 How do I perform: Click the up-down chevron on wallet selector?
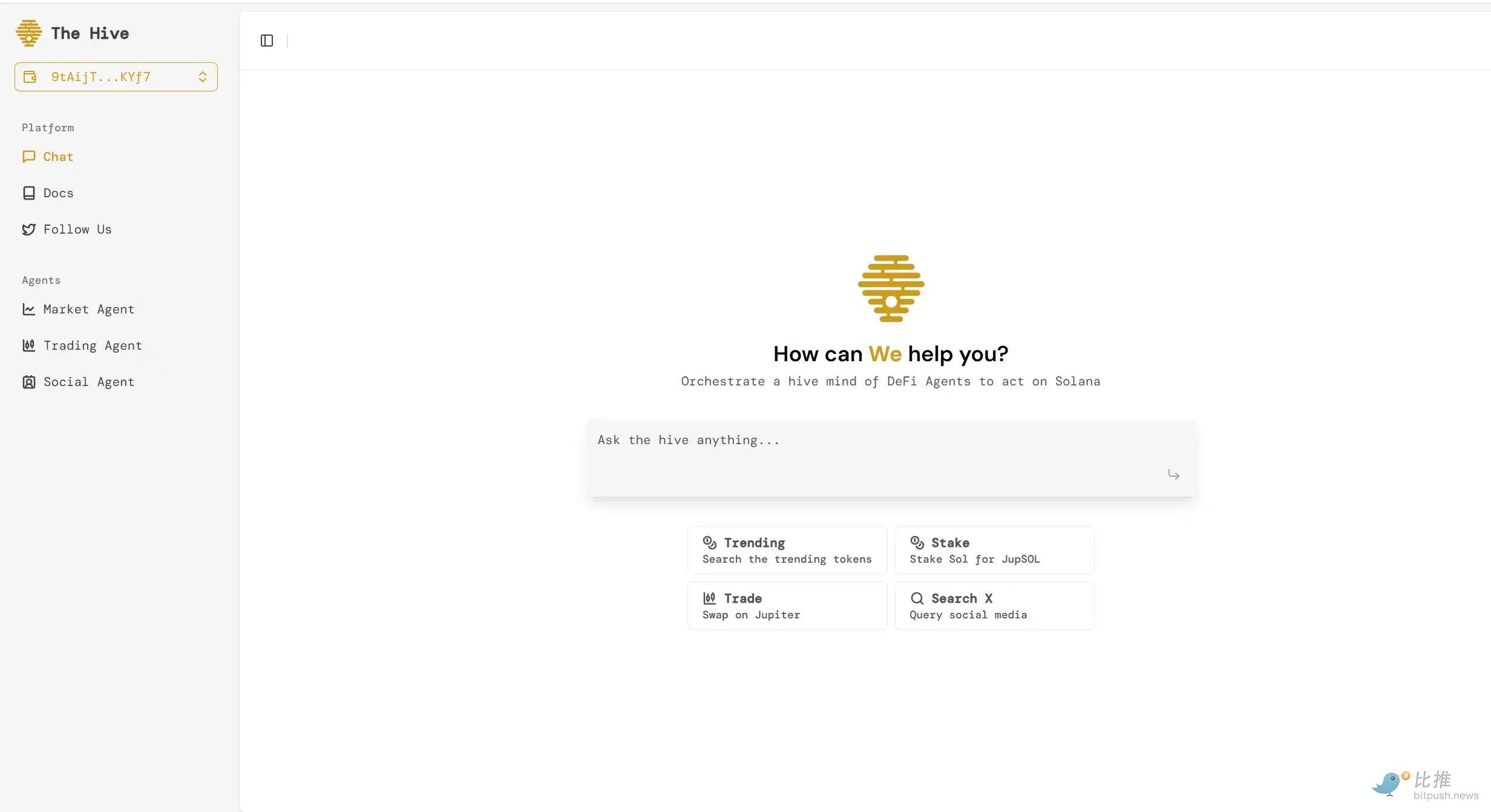(x=203, y=77)
